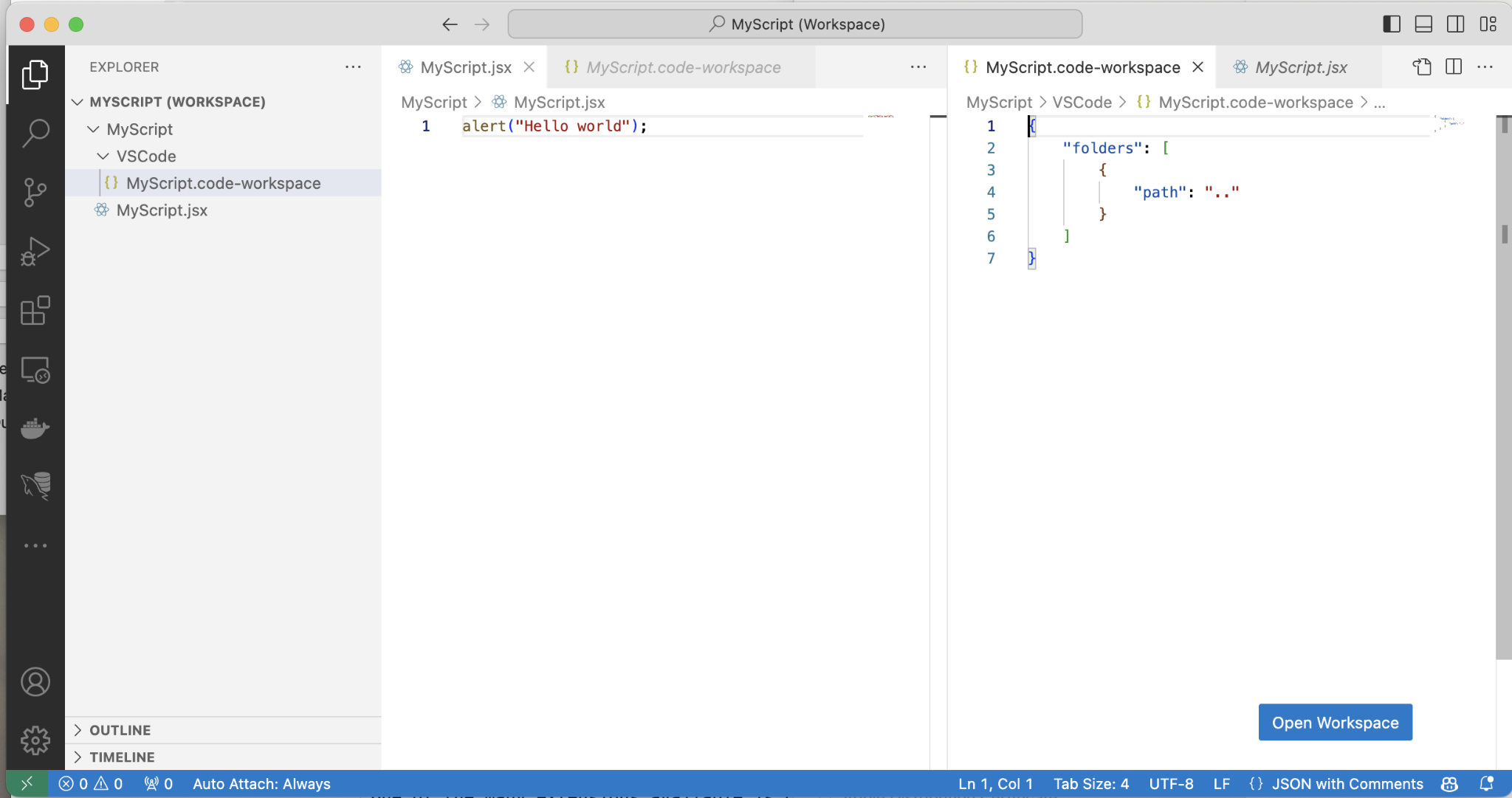Screen dimensions: 1512x798
Task: Open the Remote Explorer view
Action: click(35, 370)
